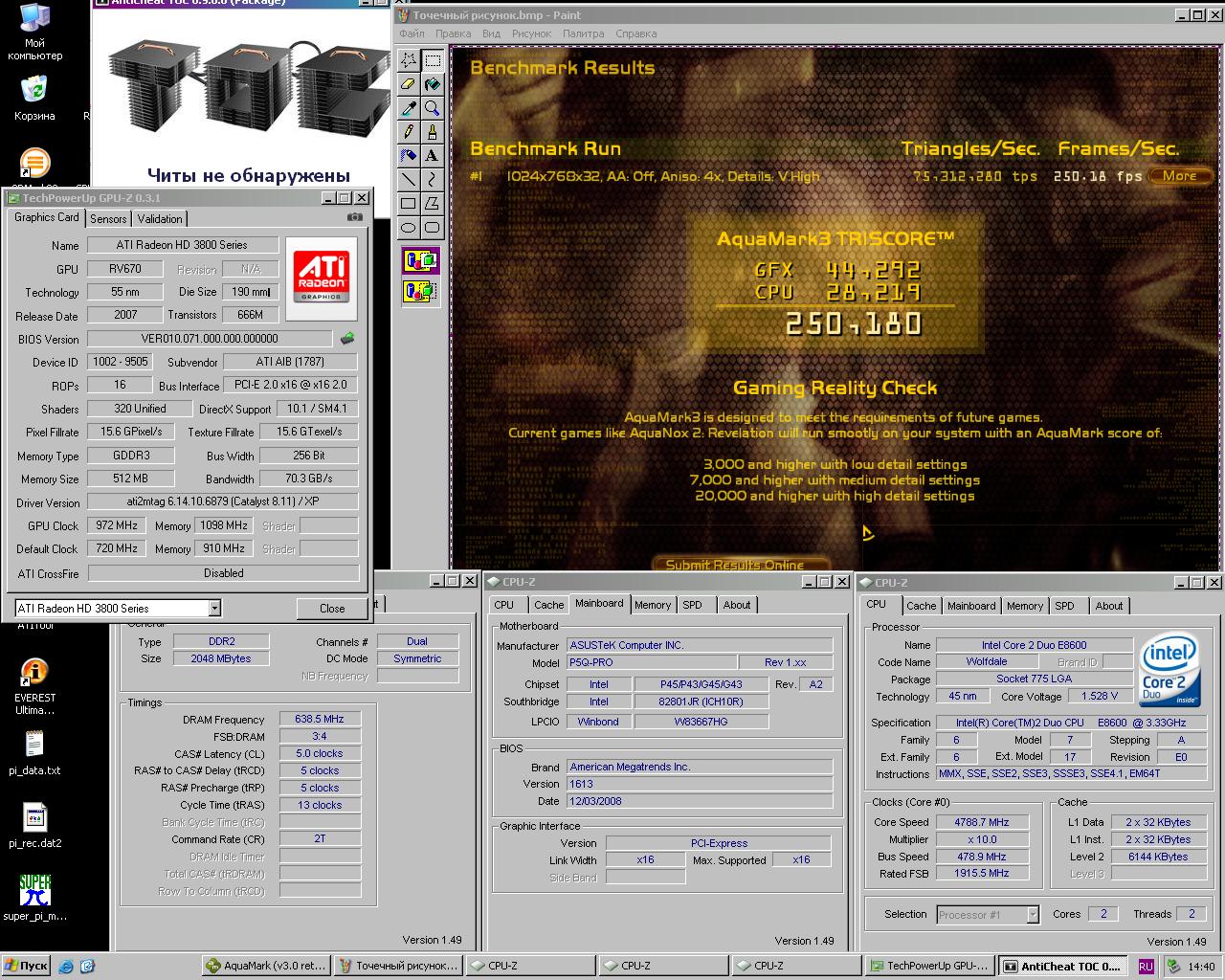Enable opaque selection mode in Paint
Screen dimensions: 1225x980
pyautogui.click(x=421, y=260)
